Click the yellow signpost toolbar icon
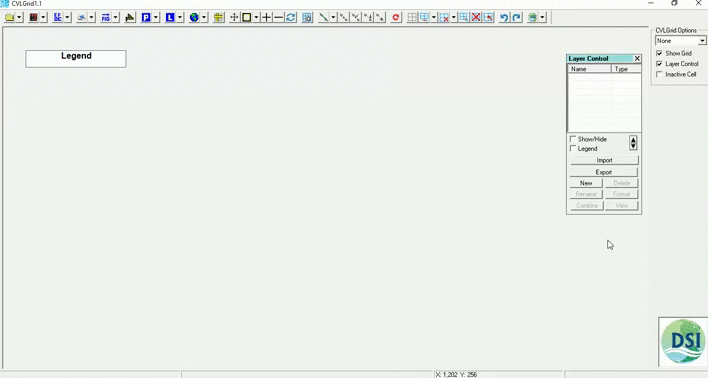708x378 pixels. coord(219,18)
